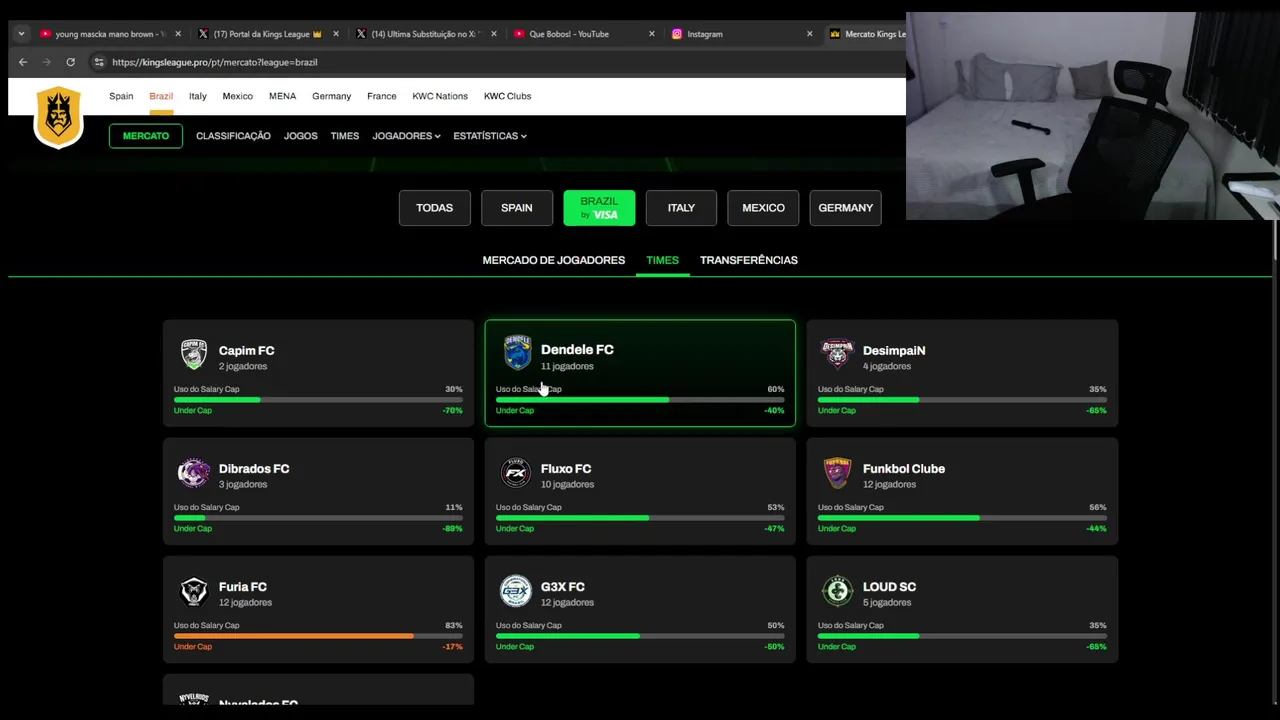Switch to the TRANSFERÊNCIAS tab
Viewport: 1280px width, 720px height.
point(749,260)
